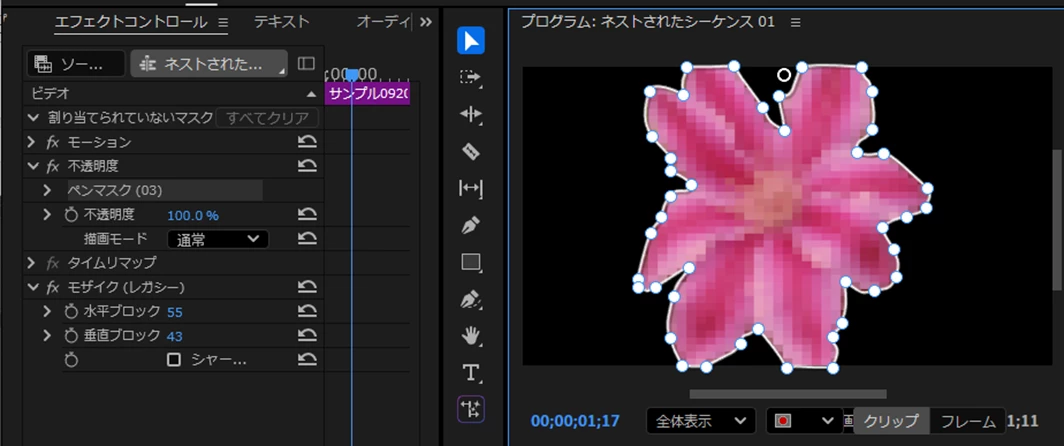Click the 水平ブロック value 55

pos(174,312)
